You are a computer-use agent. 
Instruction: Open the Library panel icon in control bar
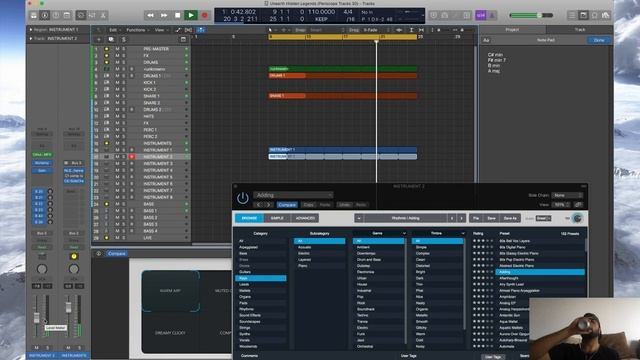coord(34,15)
